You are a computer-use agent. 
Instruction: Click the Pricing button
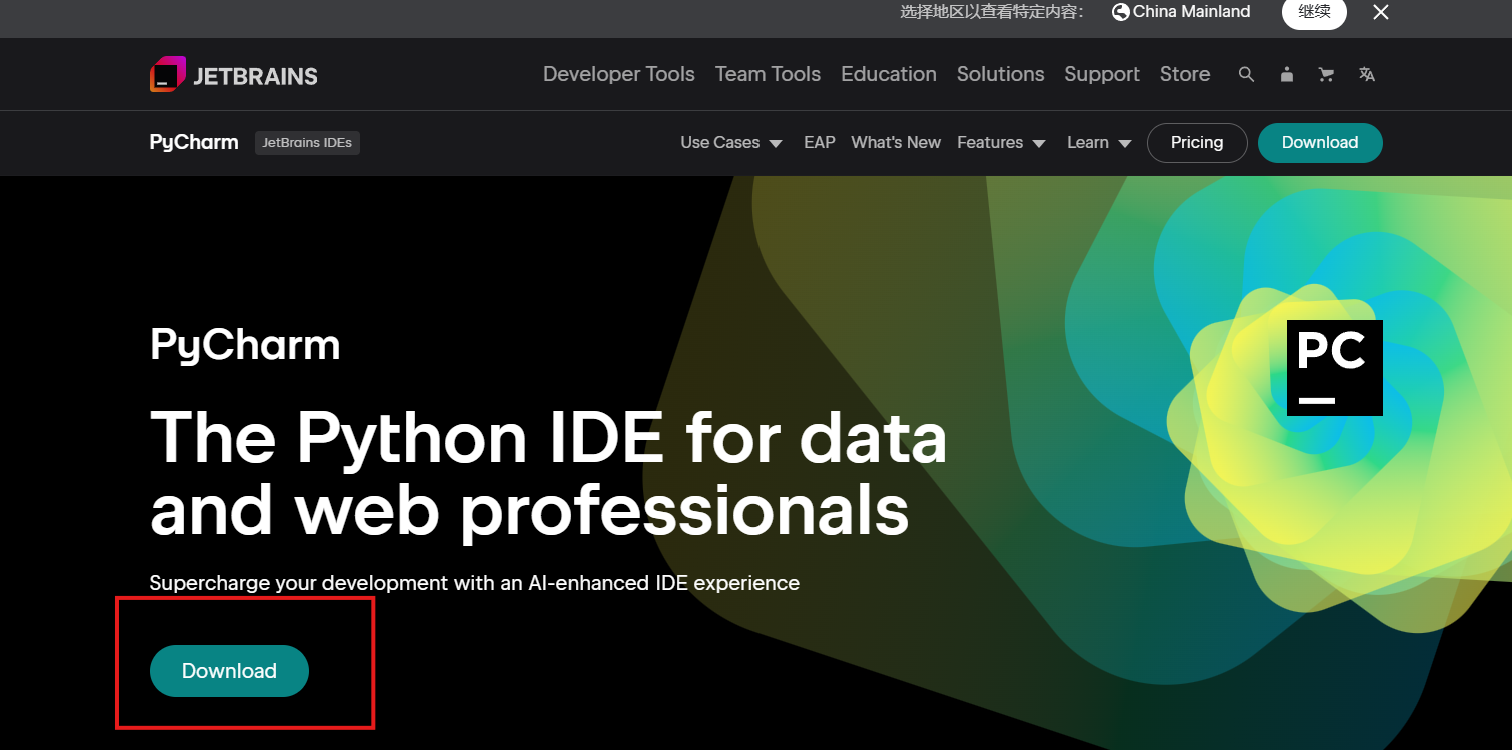[x=1197, y=143]
